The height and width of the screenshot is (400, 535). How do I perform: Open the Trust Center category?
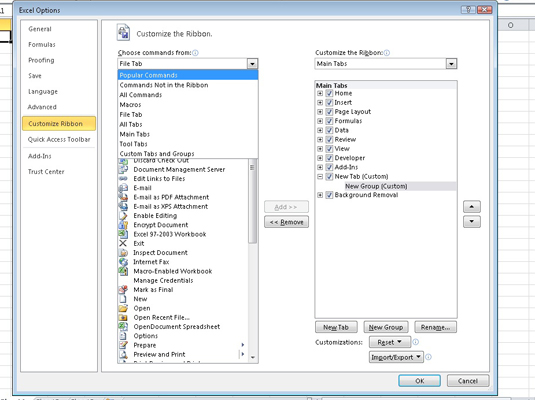pyautogui.click(x=59, y=172)
